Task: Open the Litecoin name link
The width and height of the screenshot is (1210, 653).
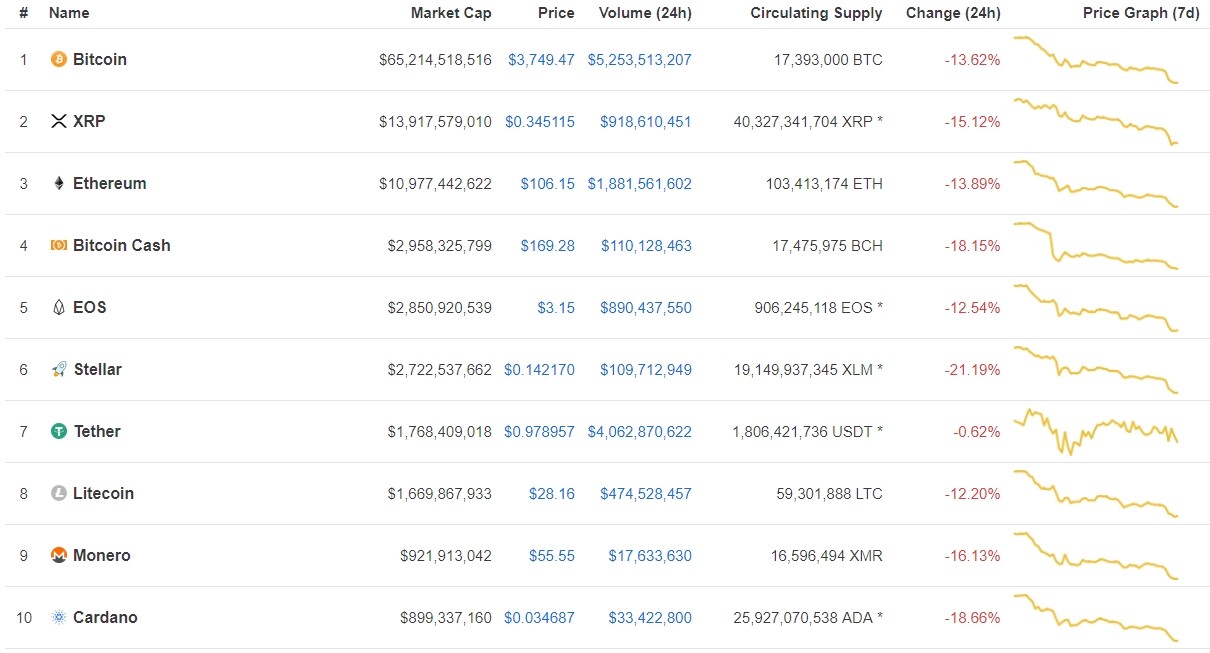Action: click(x=103, y=494)
